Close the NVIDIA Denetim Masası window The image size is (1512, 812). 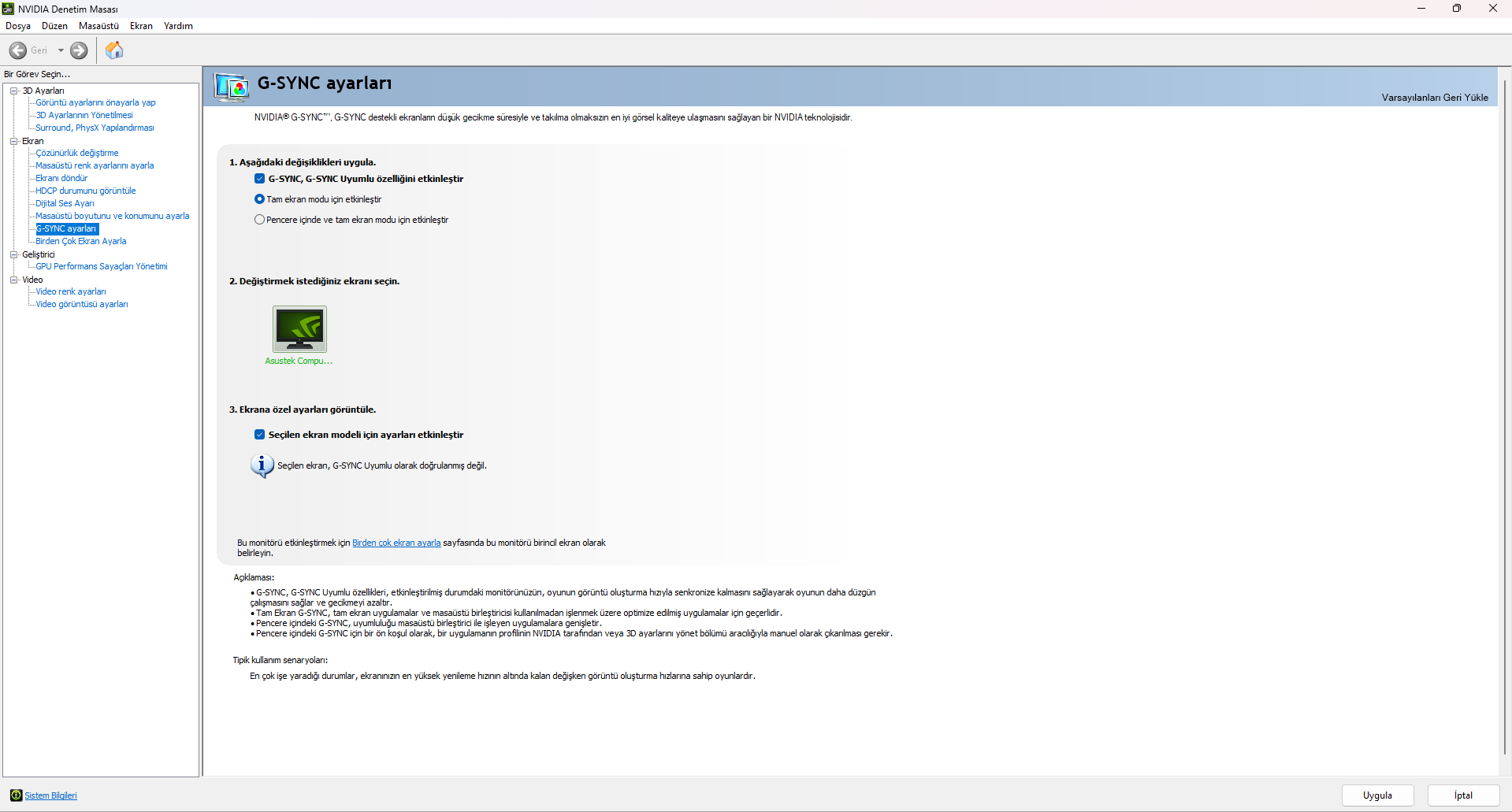click(x=1493, y=9)
